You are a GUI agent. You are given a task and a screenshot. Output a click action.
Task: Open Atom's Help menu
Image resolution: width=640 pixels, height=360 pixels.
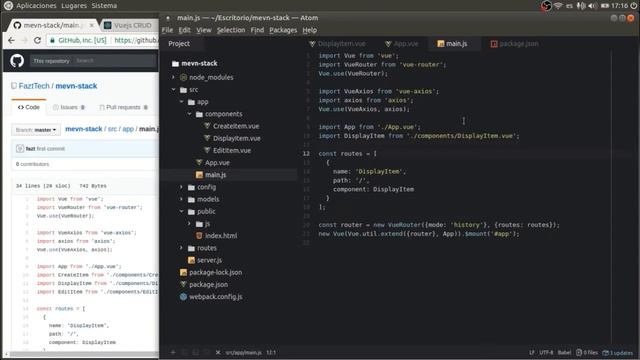pos(309,30)
